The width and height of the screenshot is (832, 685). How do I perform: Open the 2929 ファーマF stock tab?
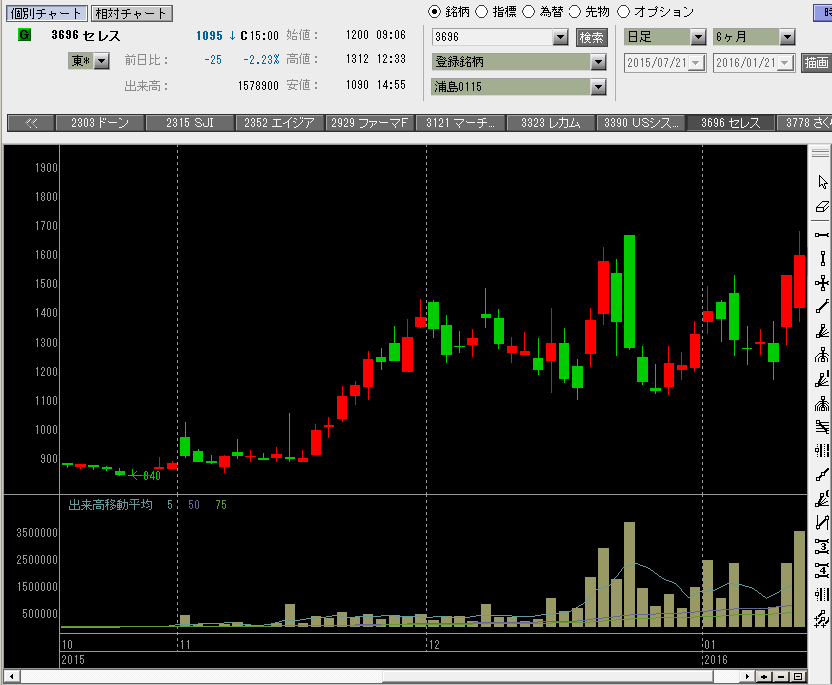click(370, 123)
